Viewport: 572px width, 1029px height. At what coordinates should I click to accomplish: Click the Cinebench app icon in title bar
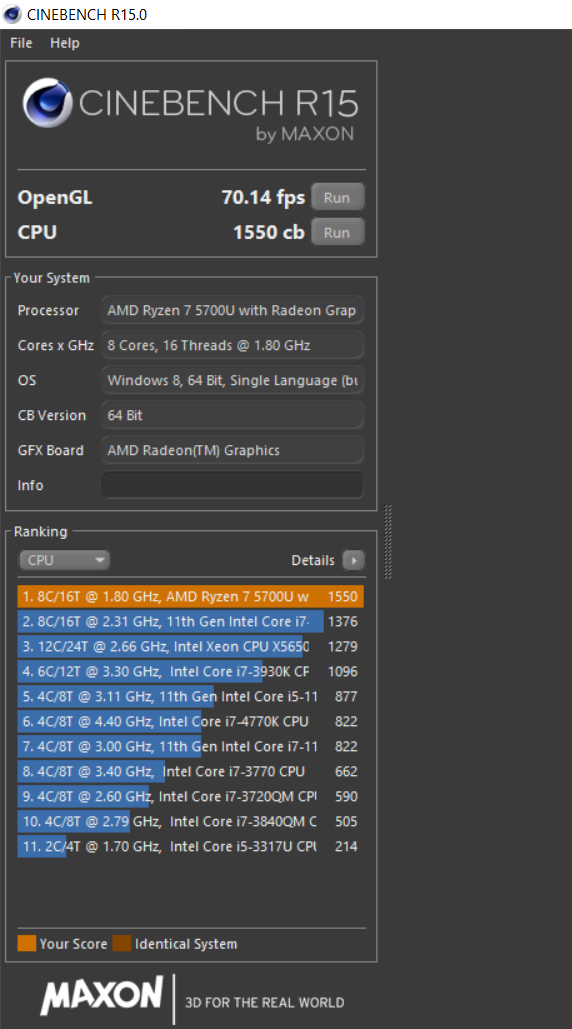pos(12,14)
